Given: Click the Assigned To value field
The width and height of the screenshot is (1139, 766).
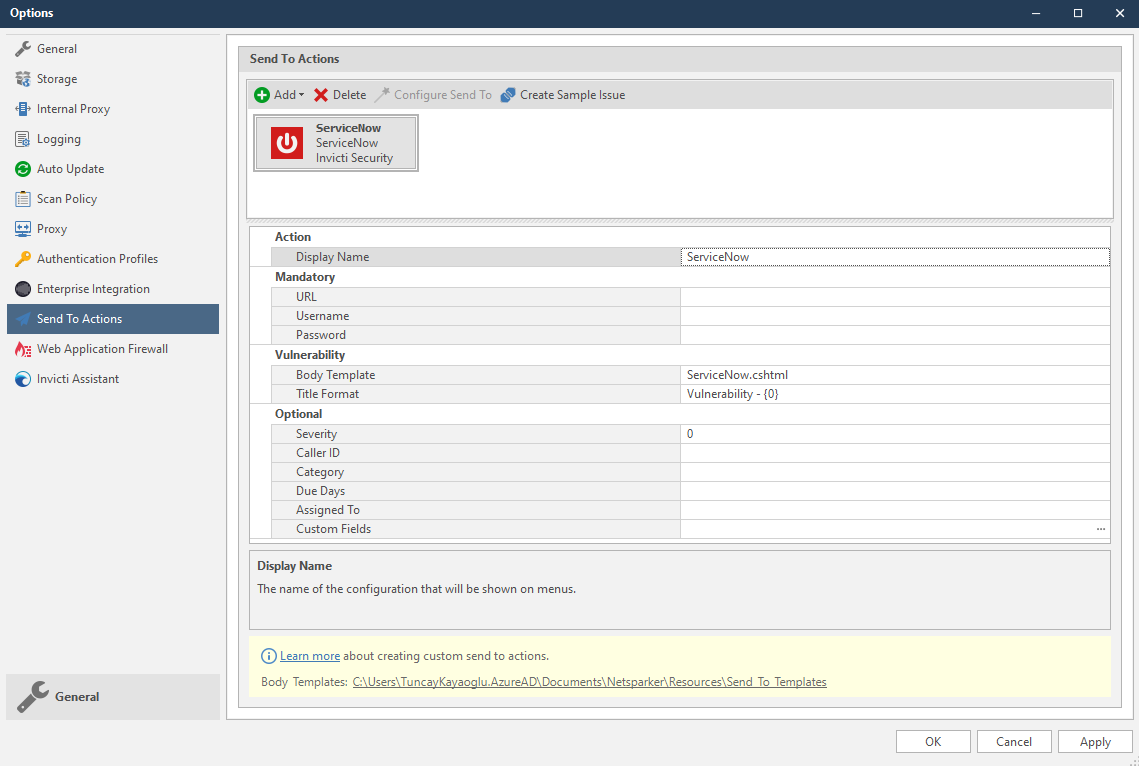Looking at the screenshot, I should tap(895, 510).
